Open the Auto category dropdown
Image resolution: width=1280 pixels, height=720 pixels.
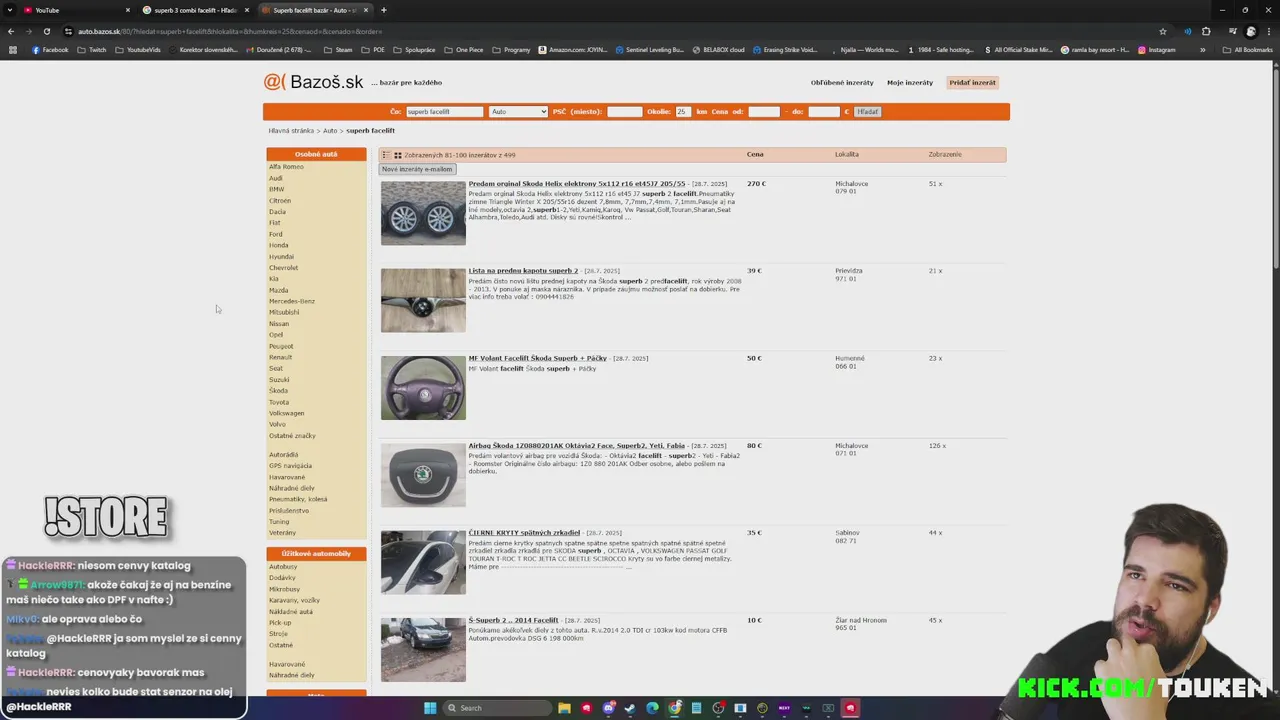pyautogui.click(x=518, y=112)
